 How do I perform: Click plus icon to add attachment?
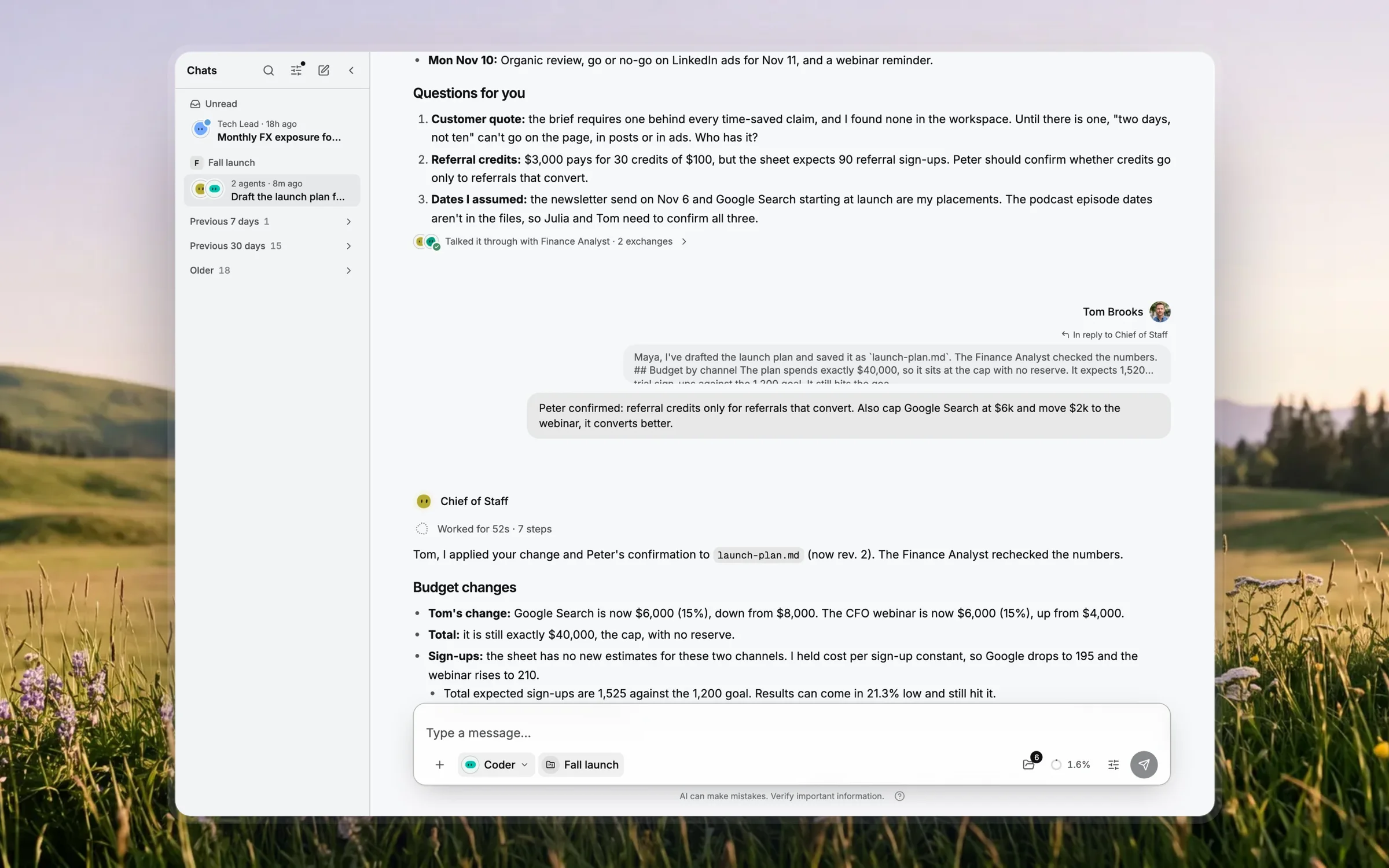(440, 764)
